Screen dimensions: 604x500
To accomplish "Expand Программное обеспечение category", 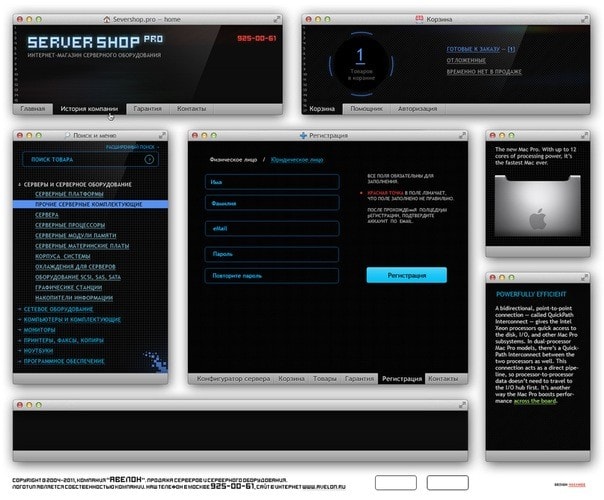I will [19, 361].
